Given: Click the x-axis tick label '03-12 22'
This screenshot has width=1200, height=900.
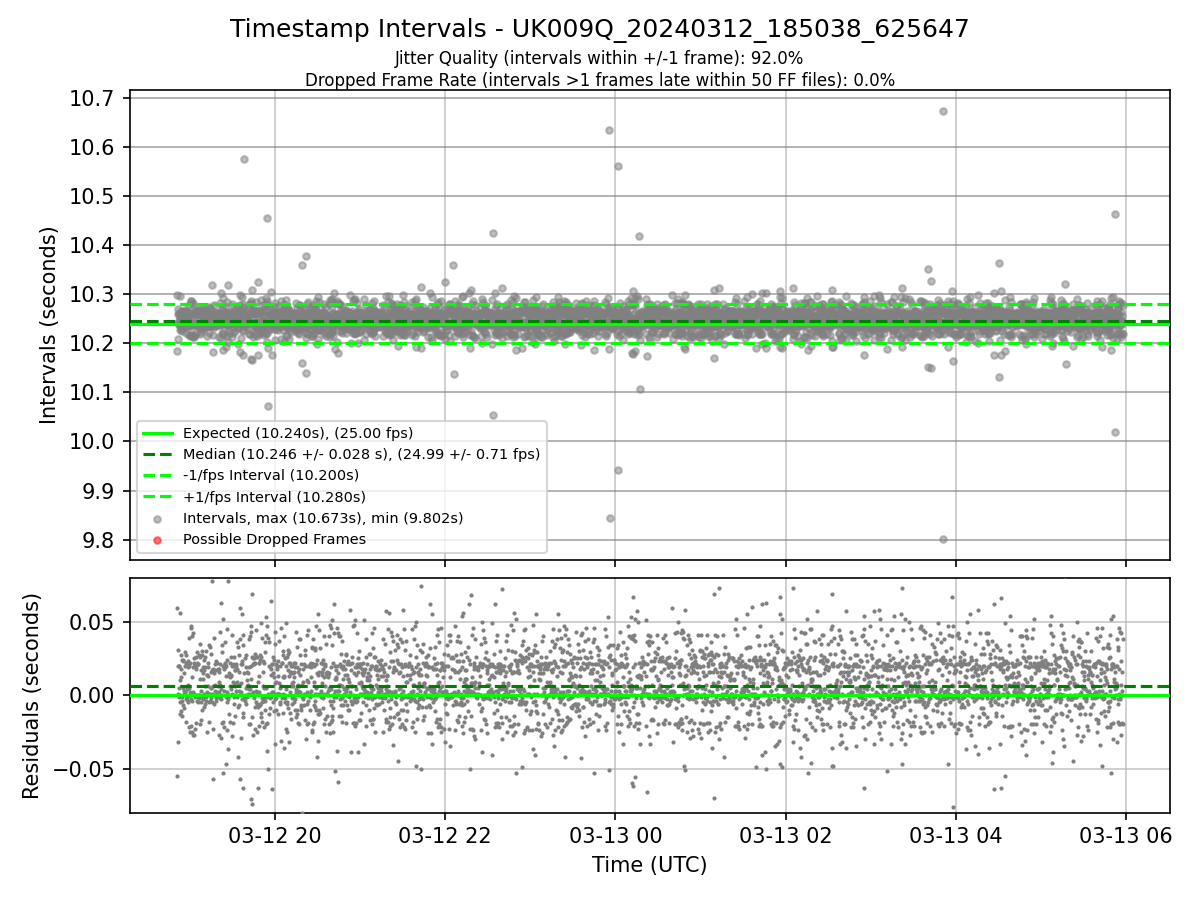Looking at the screenshot, I should coord(445,836).
